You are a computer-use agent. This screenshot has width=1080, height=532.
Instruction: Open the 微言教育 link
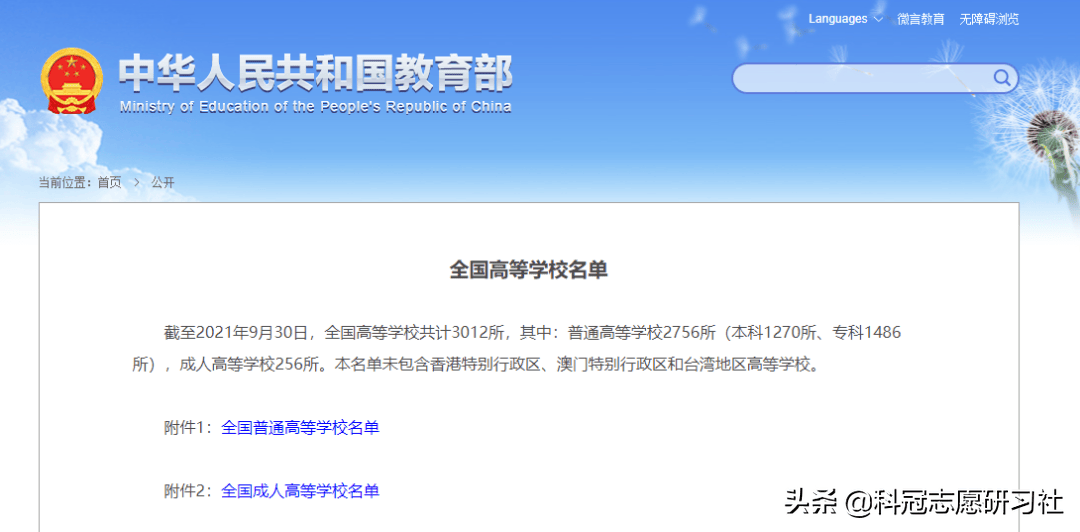coord(921,19)
